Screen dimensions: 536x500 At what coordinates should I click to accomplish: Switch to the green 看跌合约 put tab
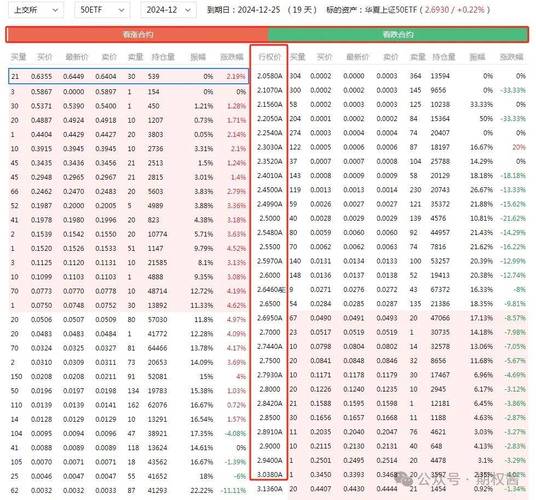click(398, 35)
